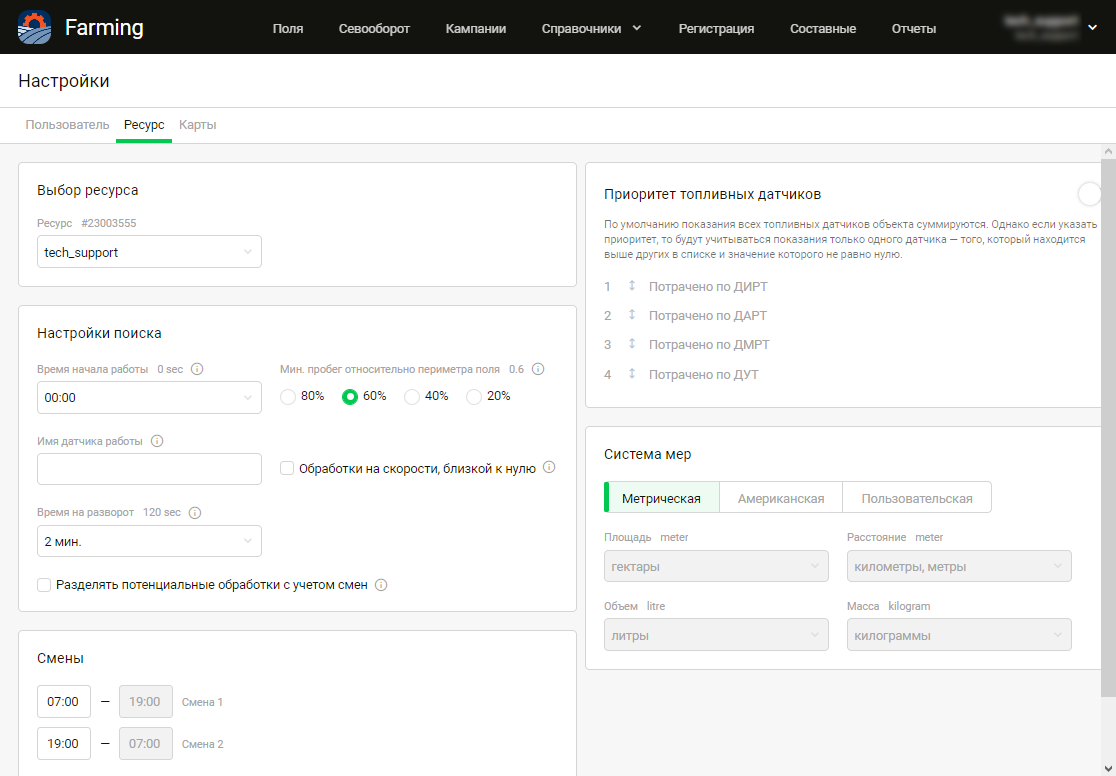Select Американская measurement system
Viewport: 1116px width, 776px height.
coord(781,498)
